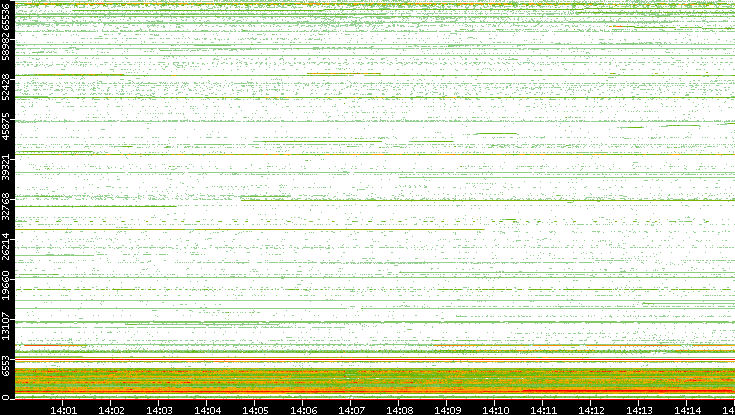Click the 14:03 tick label

click(x=159, y=410)
